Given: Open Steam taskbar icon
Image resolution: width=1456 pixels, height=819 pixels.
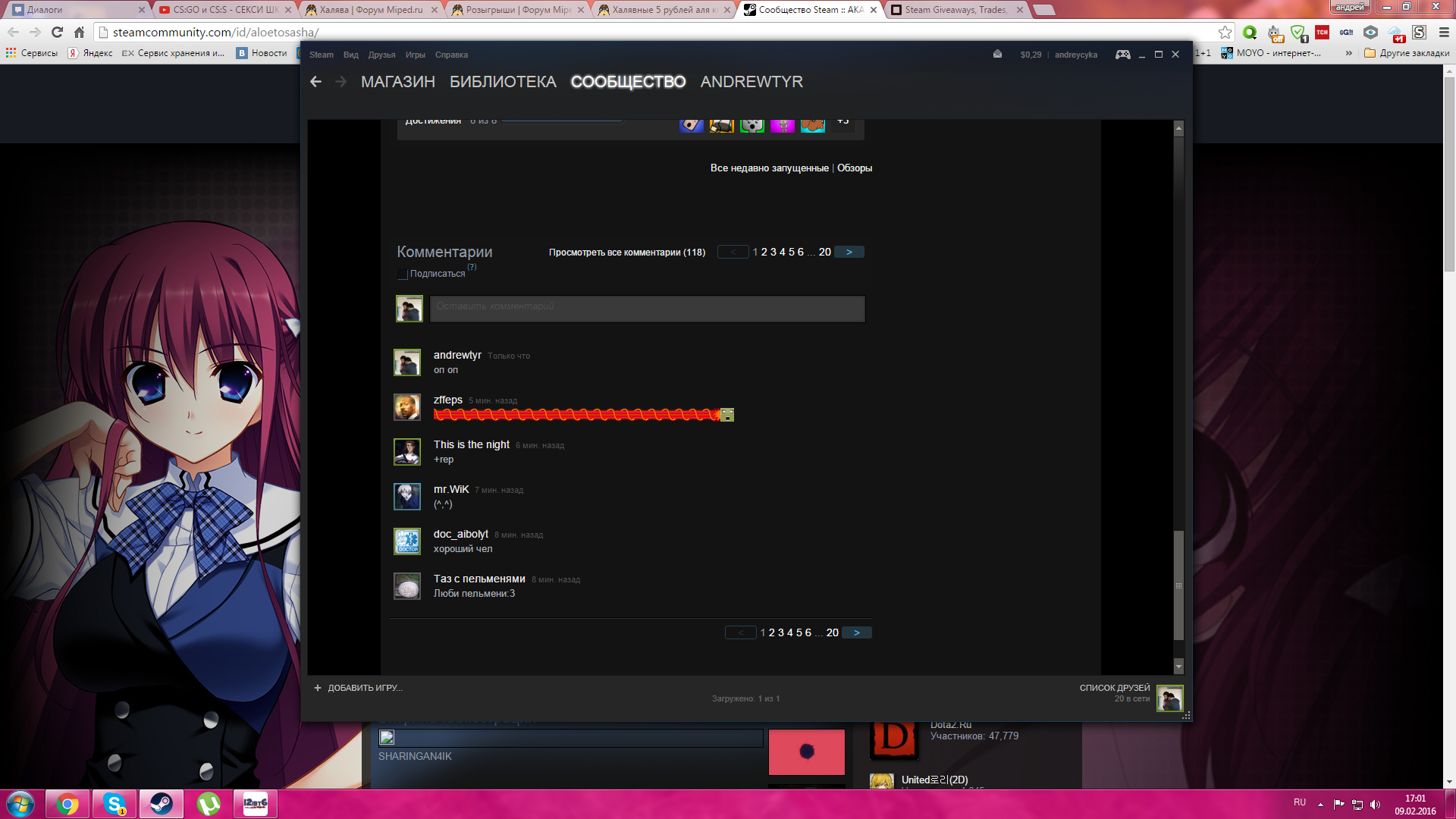Looking at the screenshot, I should [161, 804].
